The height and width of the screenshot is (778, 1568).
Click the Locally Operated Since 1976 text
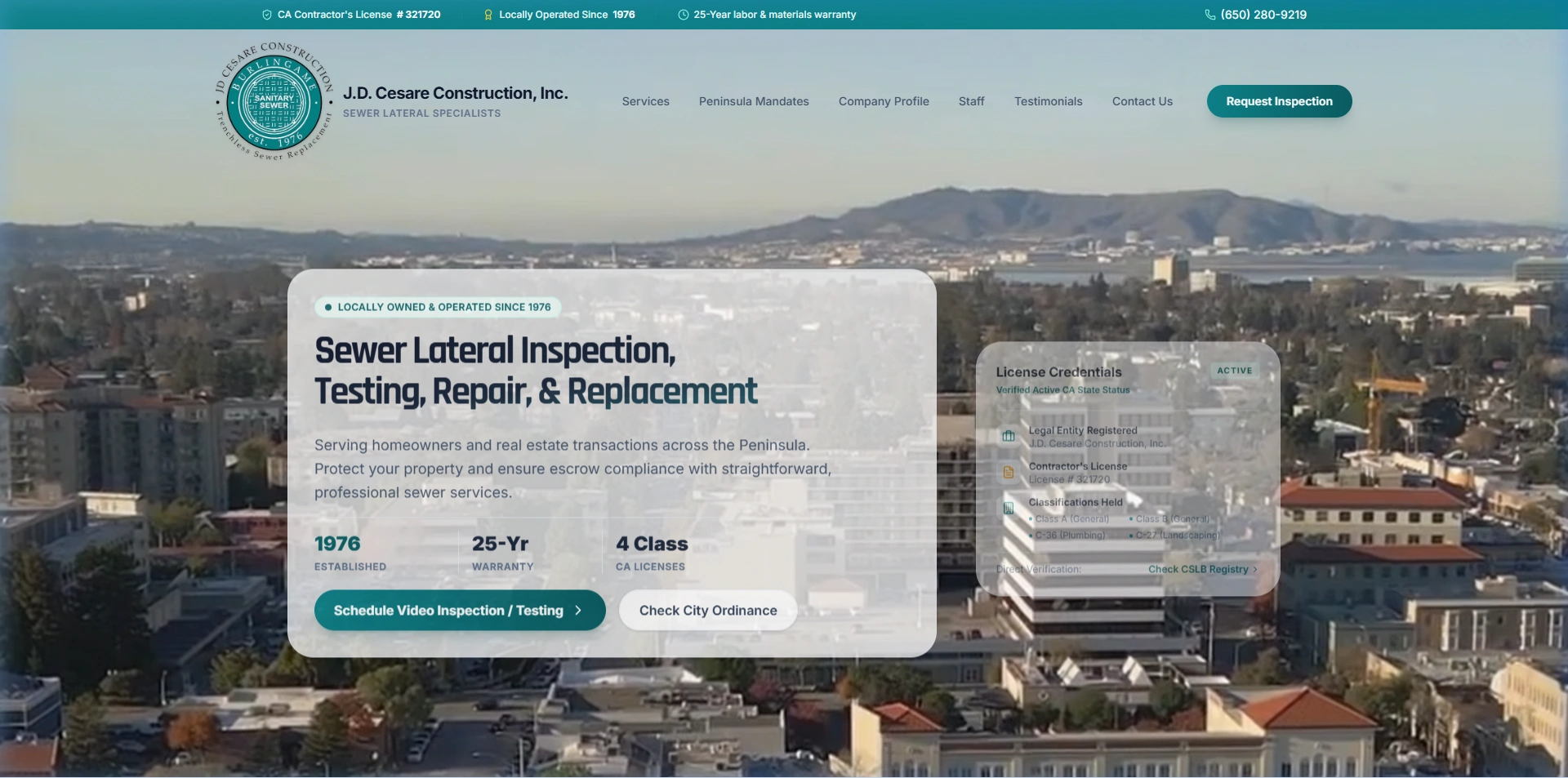(567, 15)
